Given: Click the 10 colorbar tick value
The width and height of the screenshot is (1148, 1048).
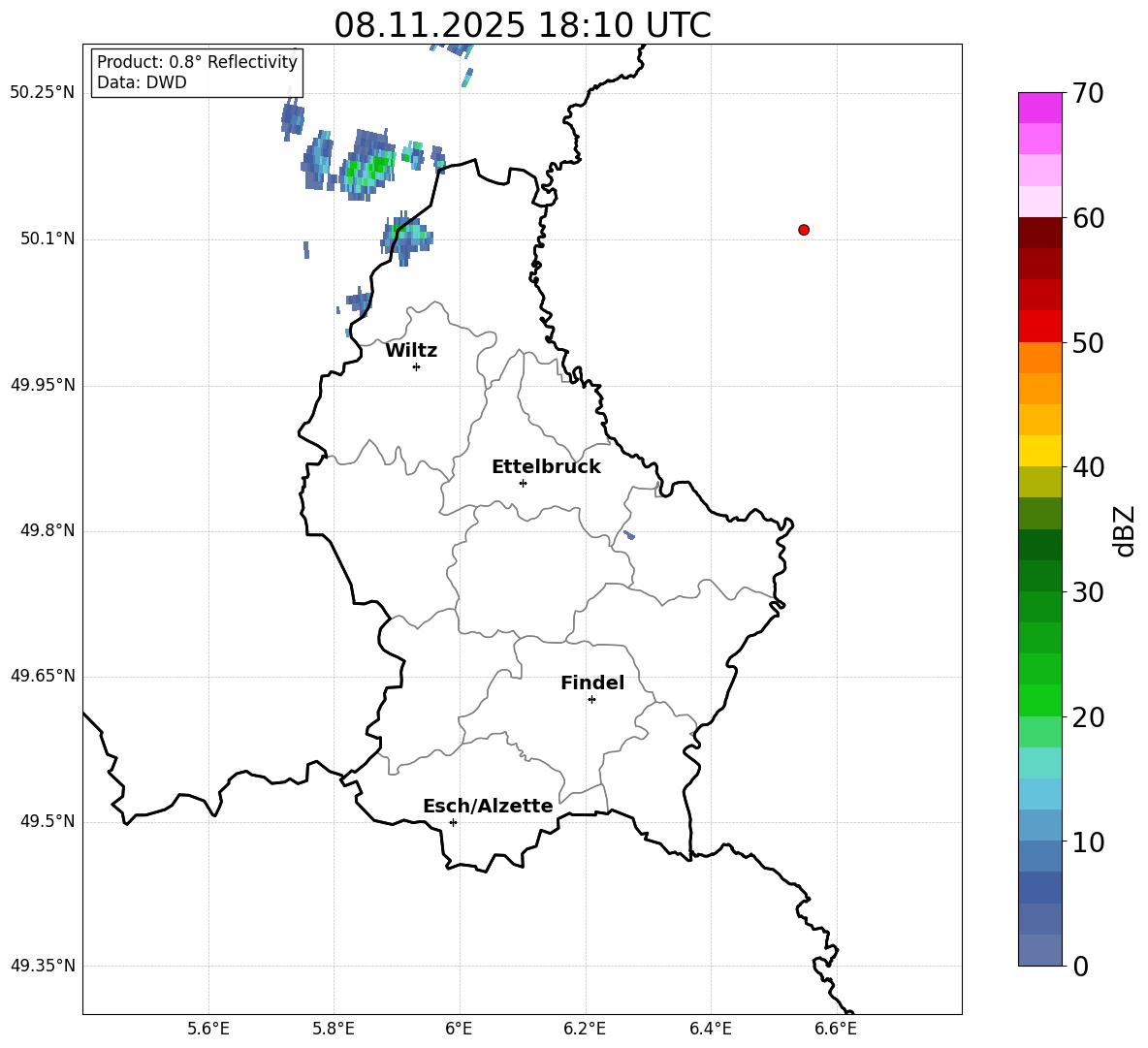Looking at the screenshot, I should coord(1088,842).
